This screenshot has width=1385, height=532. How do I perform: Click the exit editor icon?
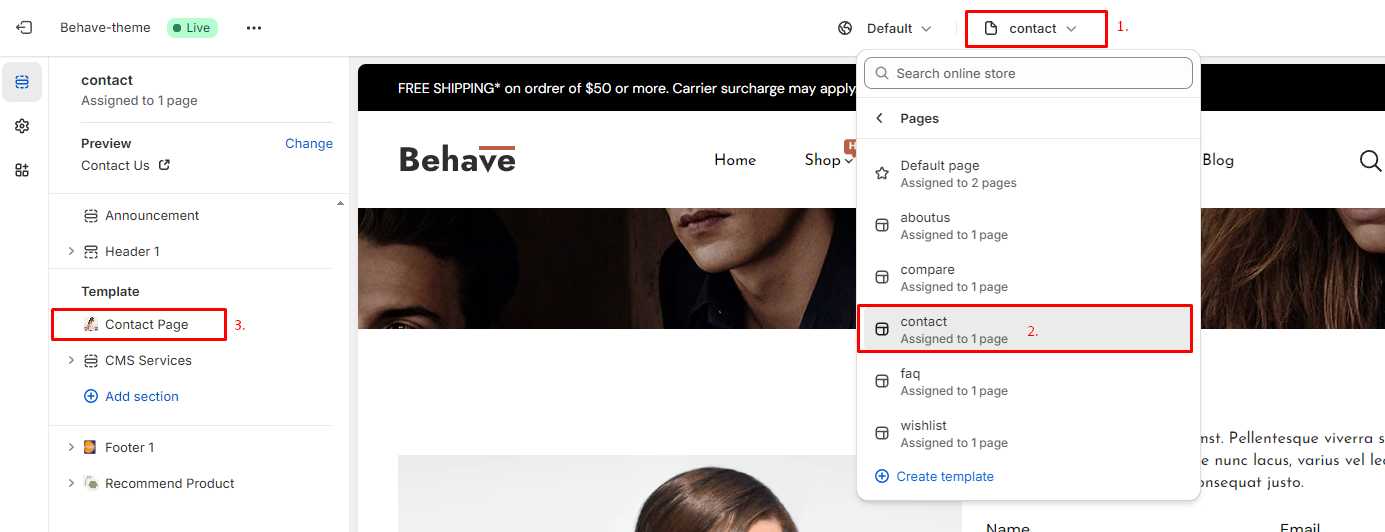click(24, 28)
